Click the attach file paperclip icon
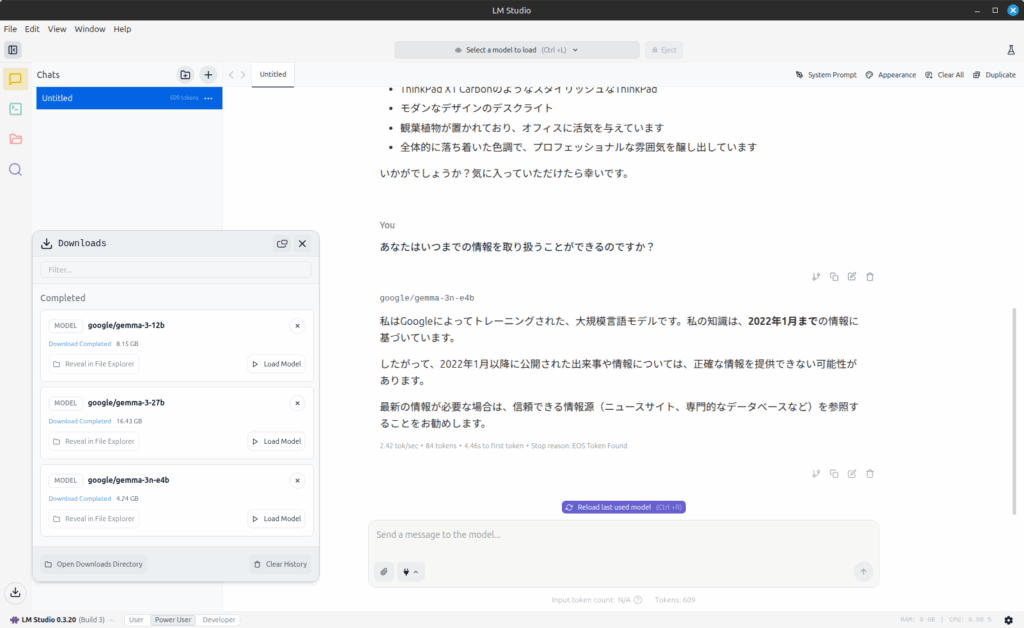Viewport: 1024px width, 628px height. pyautogui.click(x=384, y=571)
